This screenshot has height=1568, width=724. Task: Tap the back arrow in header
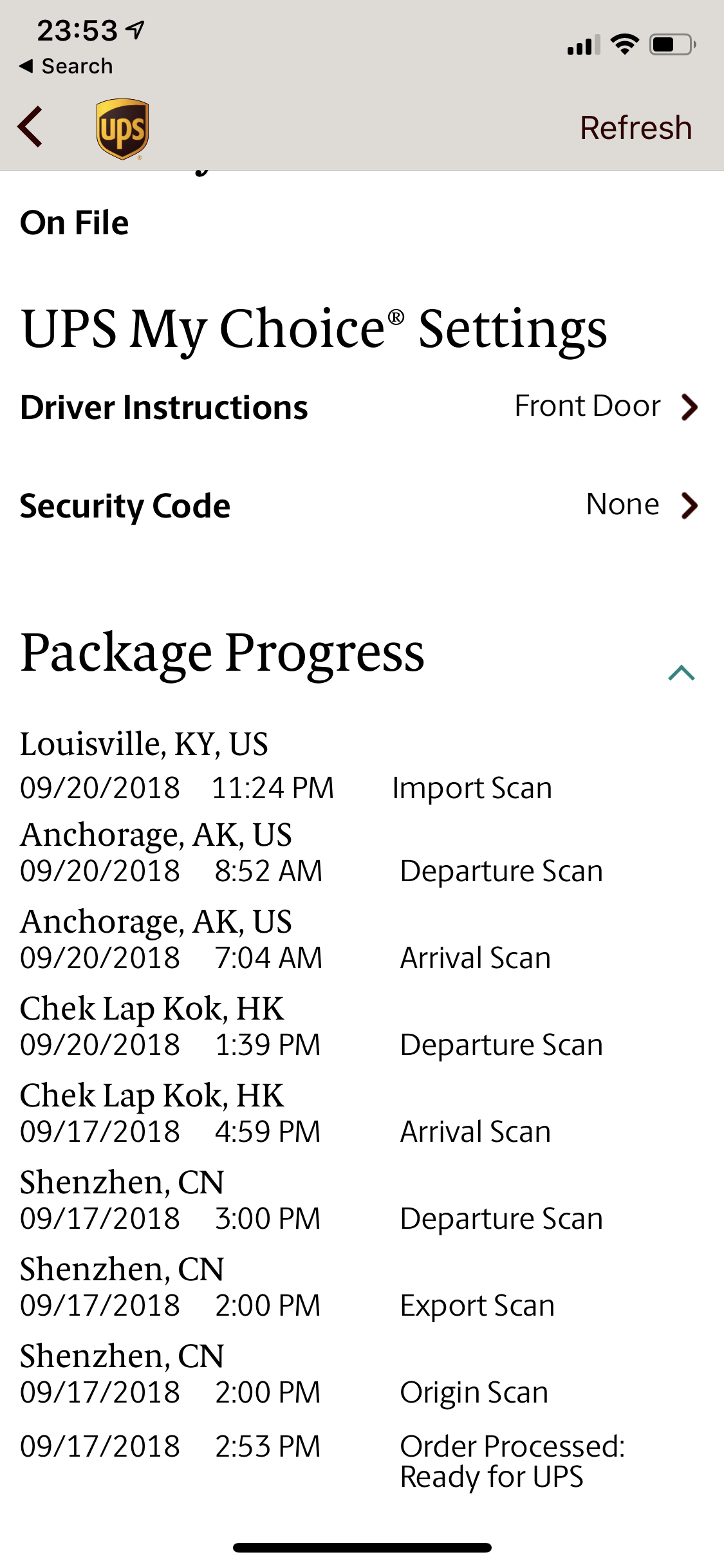click(30, 127)
